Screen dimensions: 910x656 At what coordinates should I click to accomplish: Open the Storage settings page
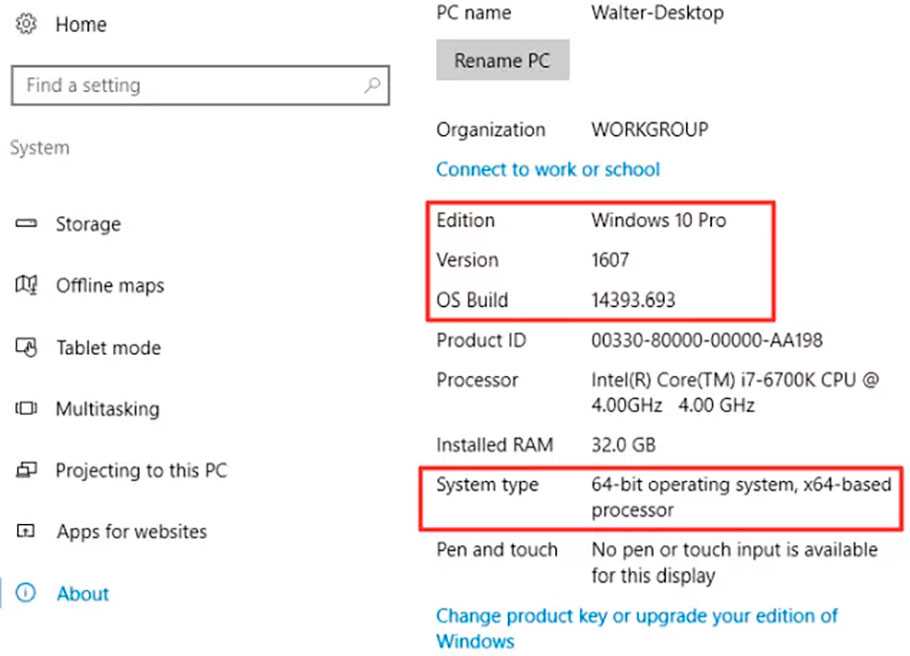point(88,224)
